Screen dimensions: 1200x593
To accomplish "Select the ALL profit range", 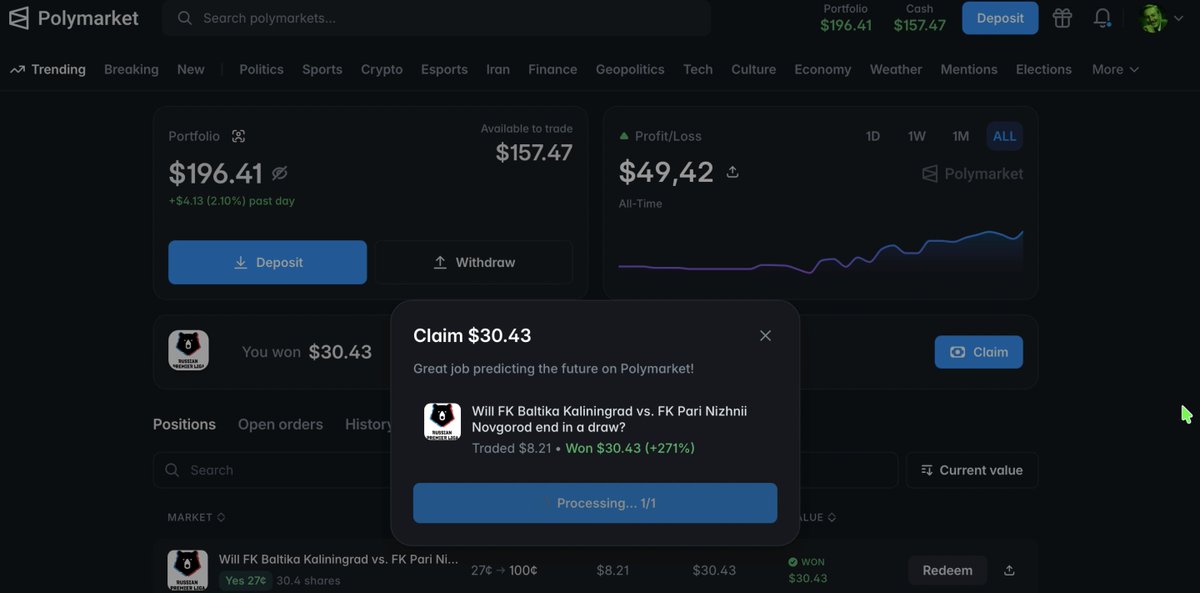I will (1004, 136).
